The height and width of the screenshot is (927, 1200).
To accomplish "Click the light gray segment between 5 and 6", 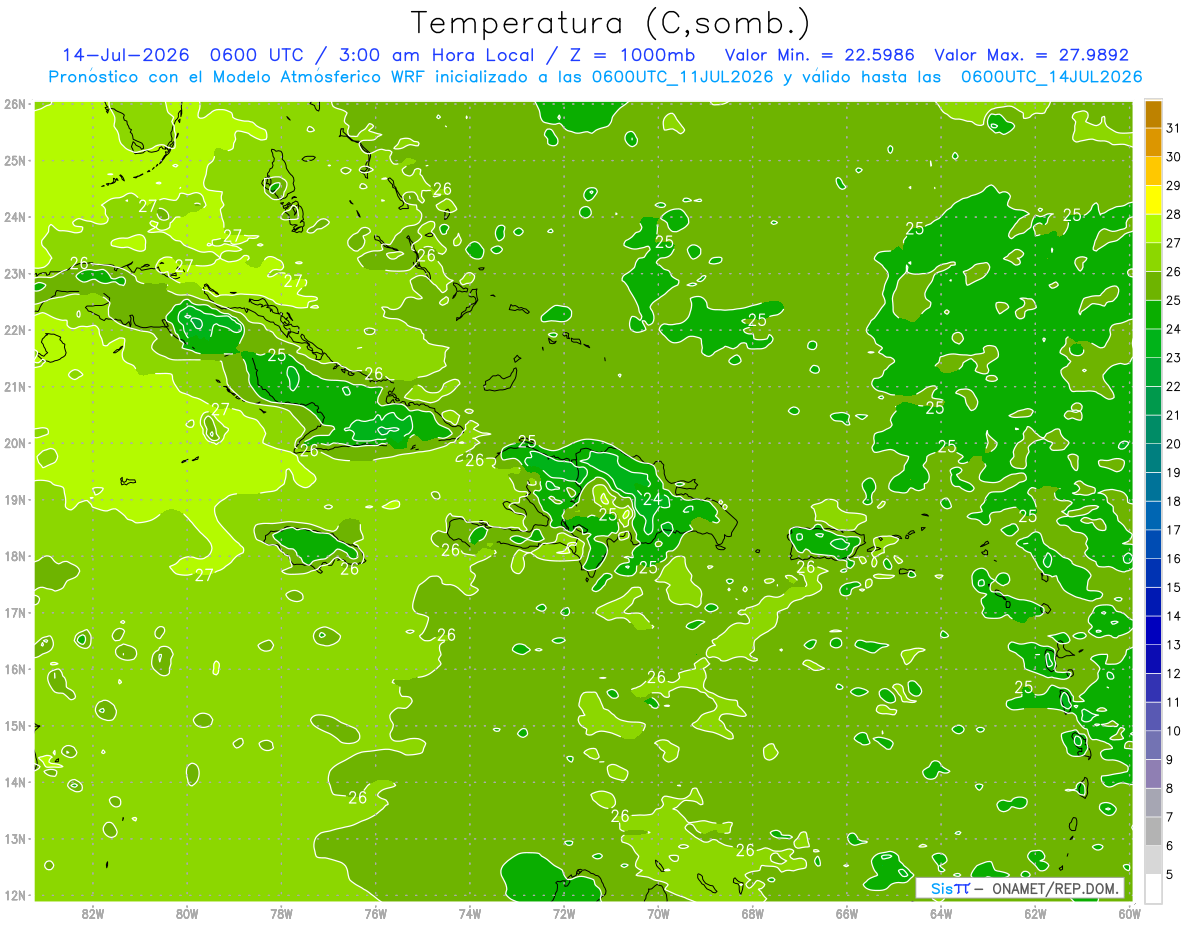I will pyautogui.click(x=1153, y=859).
